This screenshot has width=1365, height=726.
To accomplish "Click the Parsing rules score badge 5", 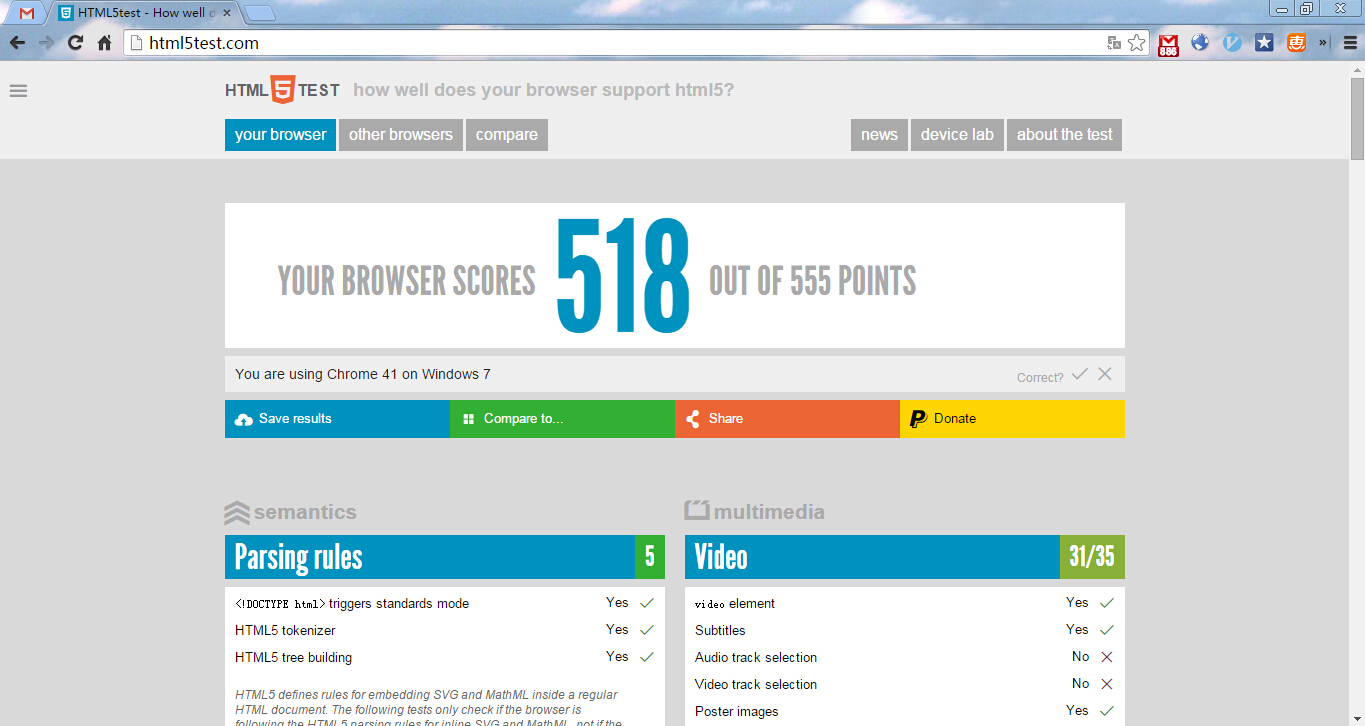I will pyautogui.click(x=650, y=557).
